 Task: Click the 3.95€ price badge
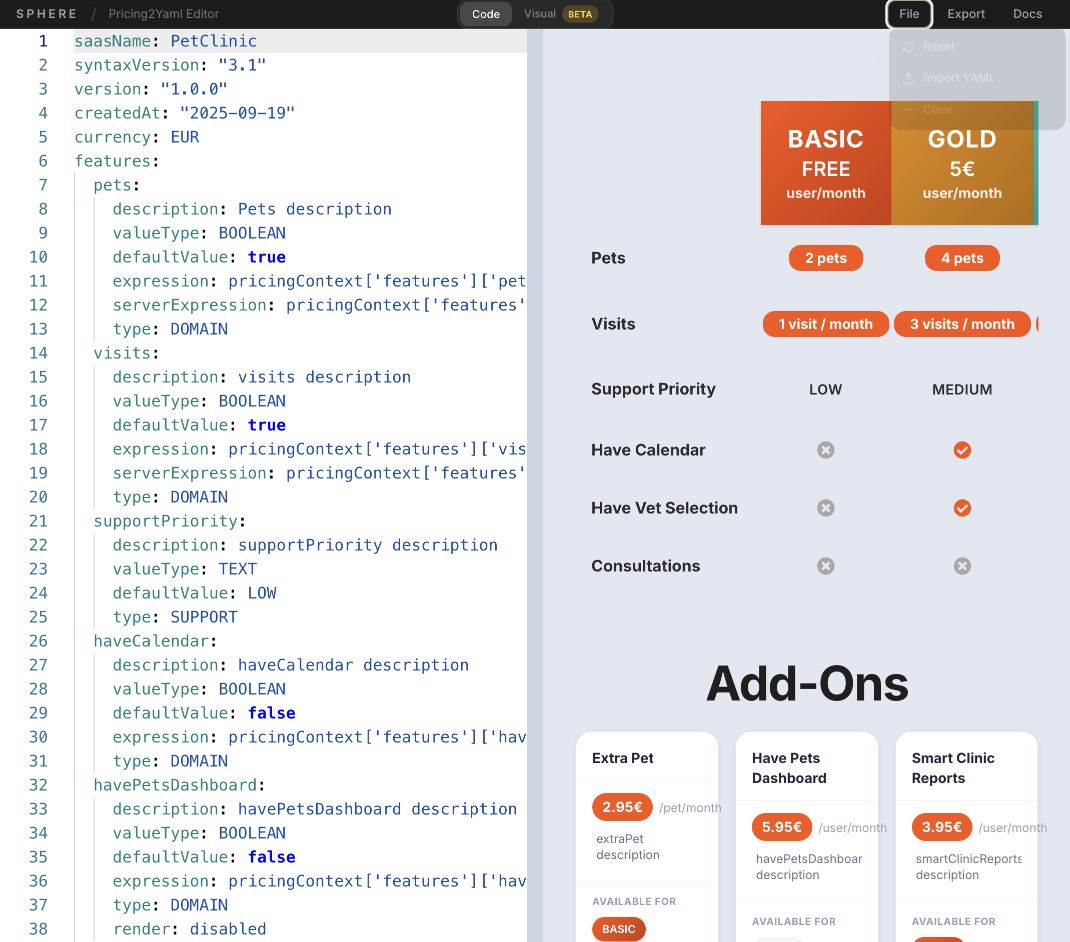942,827
